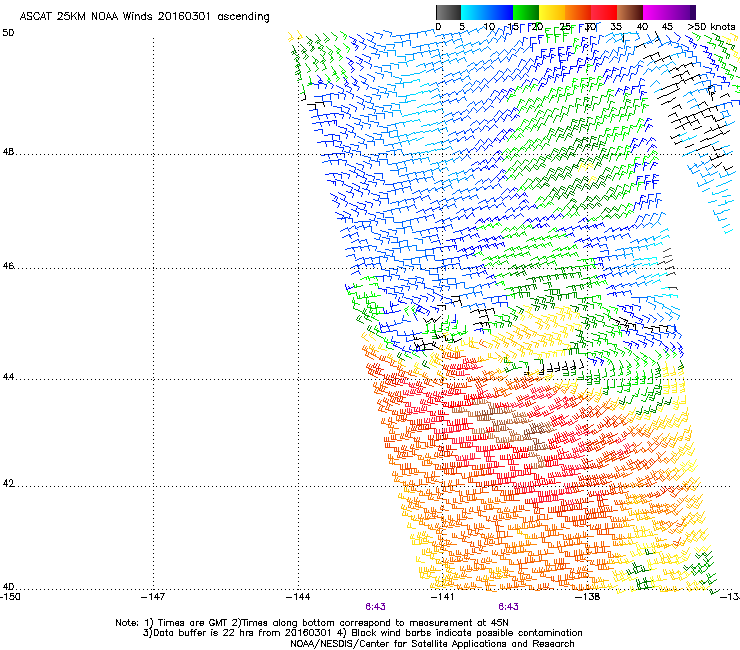Click the green 15–20 knots legend swatch

(x=526, y=12)
